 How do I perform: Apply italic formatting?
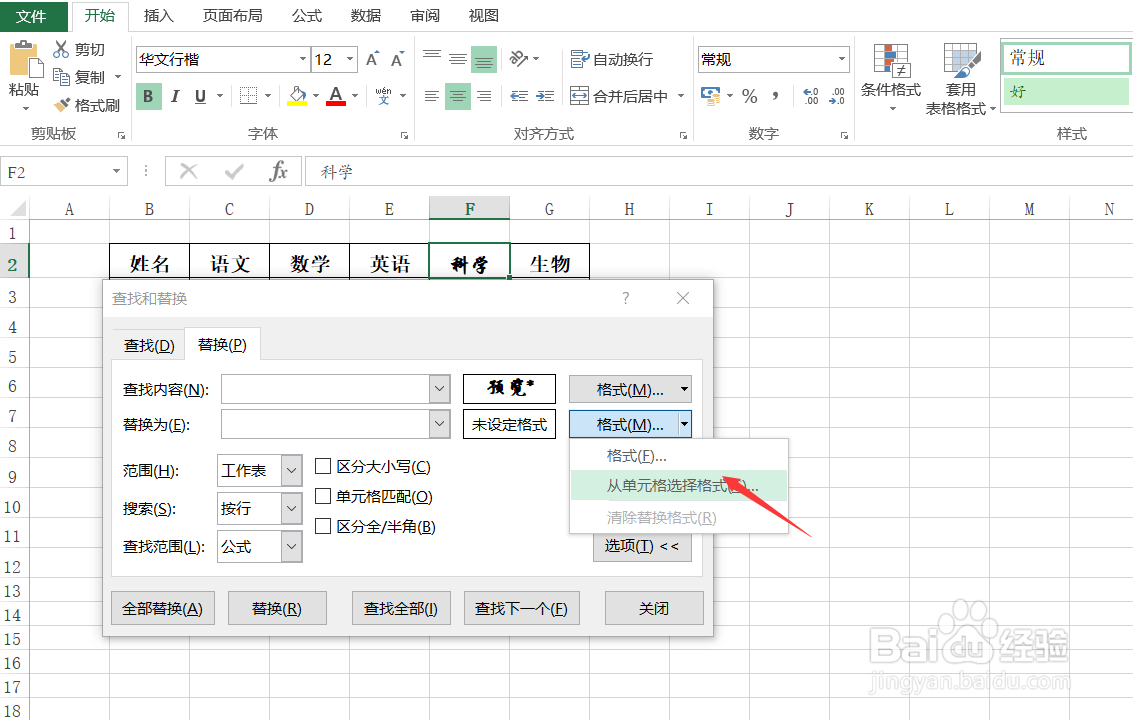175,95
